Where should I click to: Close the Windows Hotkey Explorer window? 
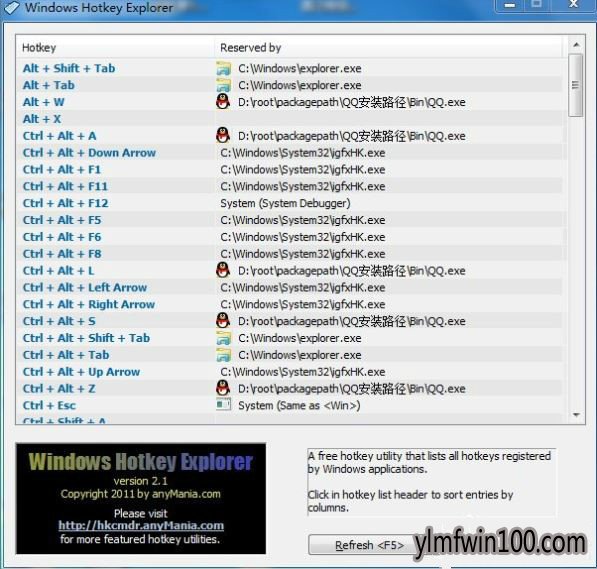point(573,5)
